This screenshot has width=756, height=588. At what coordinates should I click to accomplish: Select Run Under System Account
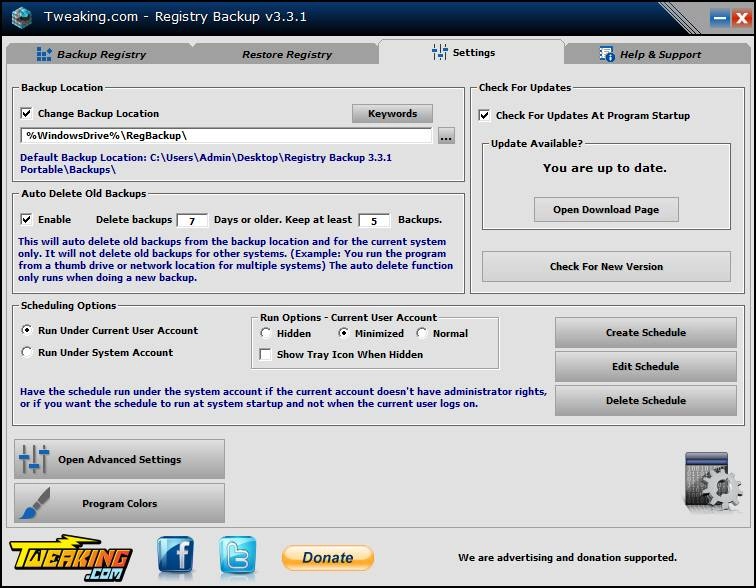coord(27,352)
